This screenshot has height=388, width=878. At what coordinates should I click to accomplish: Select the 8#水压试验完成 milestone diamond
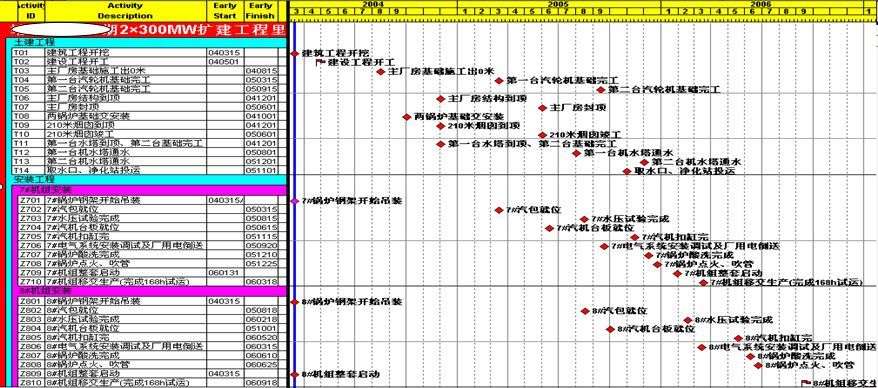coord(688,320)
